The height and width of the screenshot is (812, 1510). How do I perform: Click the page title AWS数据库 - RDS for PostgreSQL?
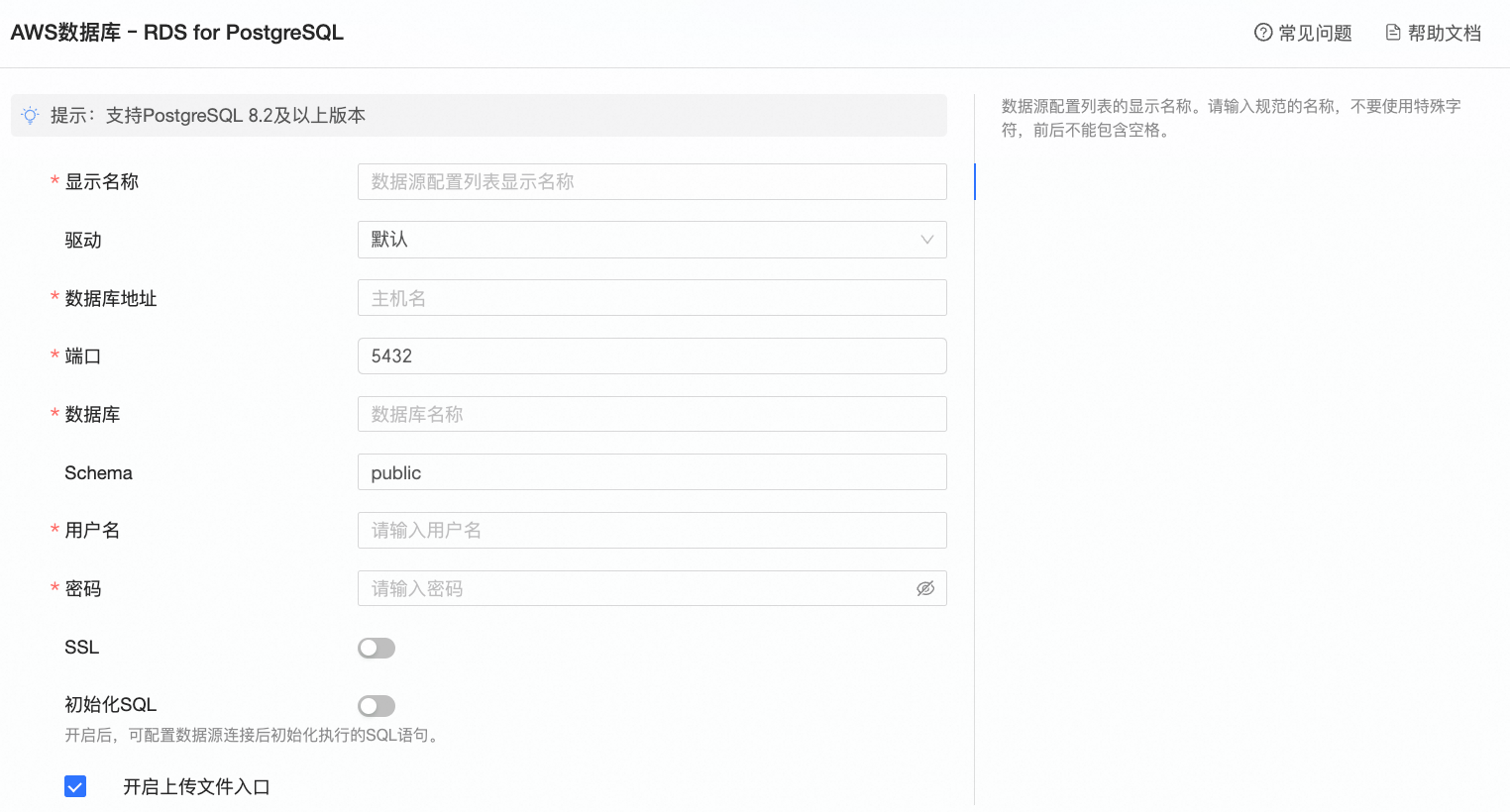pos(177,33)
